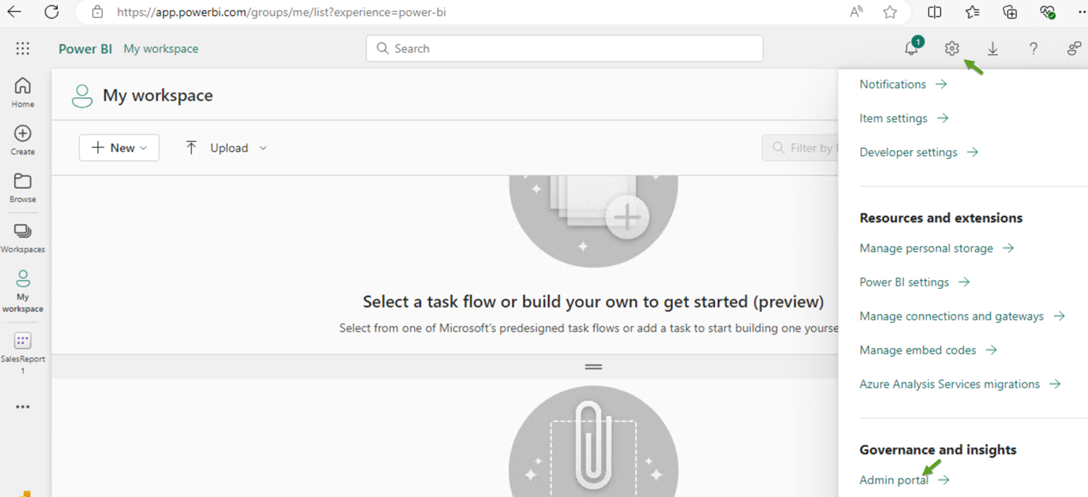Open Workspaces in the left navigation
1088x497 pixels.
(x=23, y=238)
